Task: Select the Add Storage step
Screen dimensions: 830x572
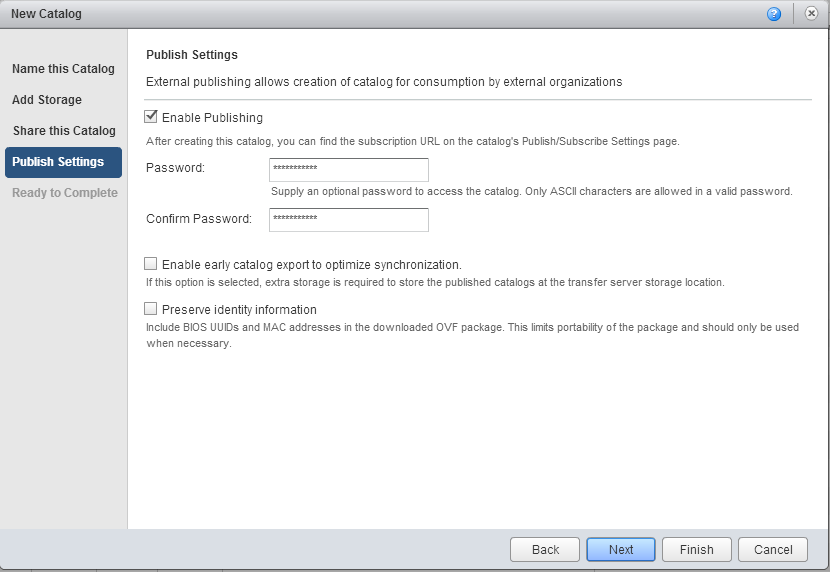Action: coord(47,100)
